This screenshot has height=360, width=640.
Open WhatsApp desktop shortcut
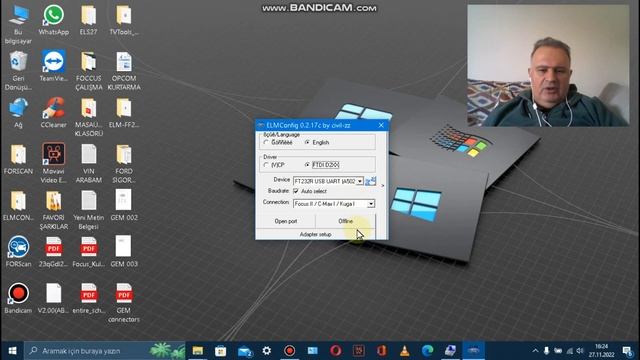point(53,20)
